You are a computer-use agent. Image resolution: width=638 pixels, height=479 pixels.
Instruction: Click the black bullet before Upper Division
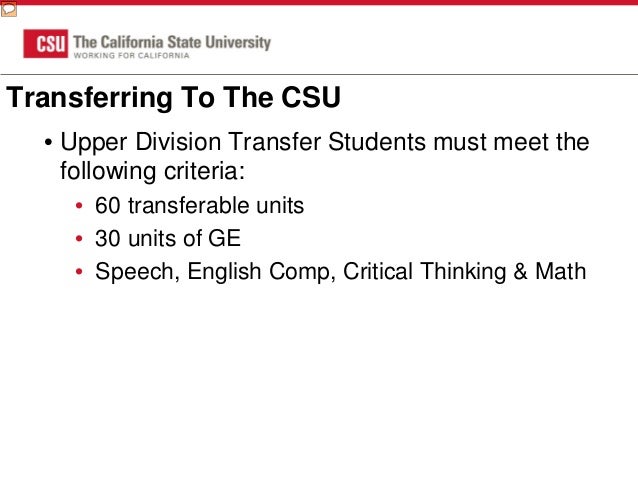[x=48, y=143]
